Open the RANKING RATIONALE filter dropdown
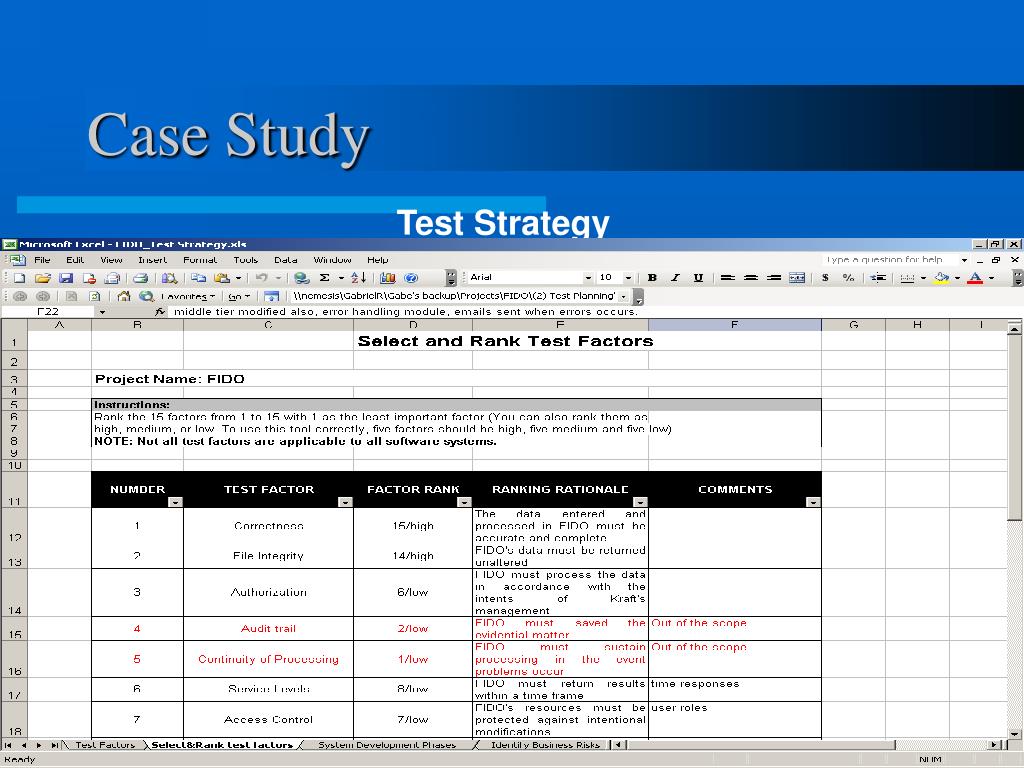Viewport: 1024px width, 768px height. point(640,502)
